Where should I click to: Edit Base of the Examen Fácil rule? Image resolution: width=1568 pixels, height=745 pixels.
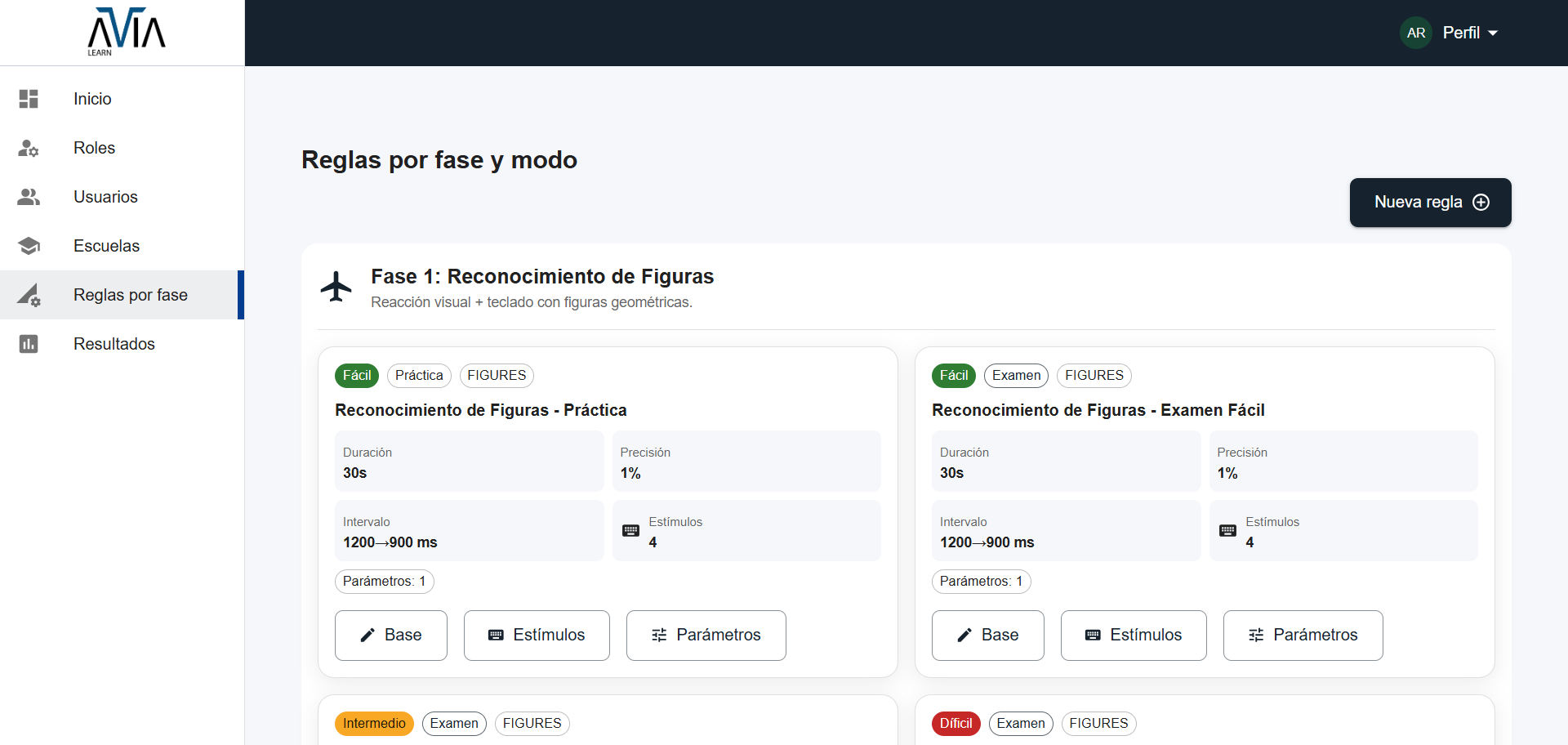(987, 636)
